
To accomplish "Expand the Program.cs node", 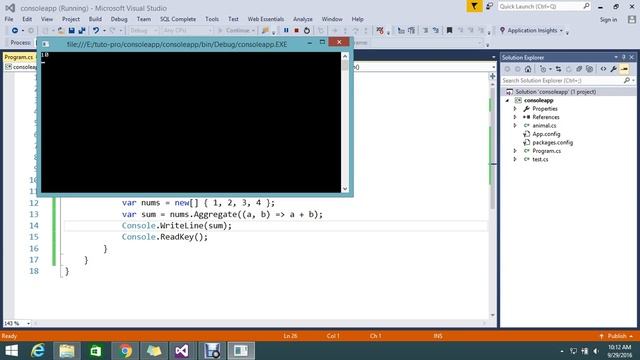I will coord(515,151).
